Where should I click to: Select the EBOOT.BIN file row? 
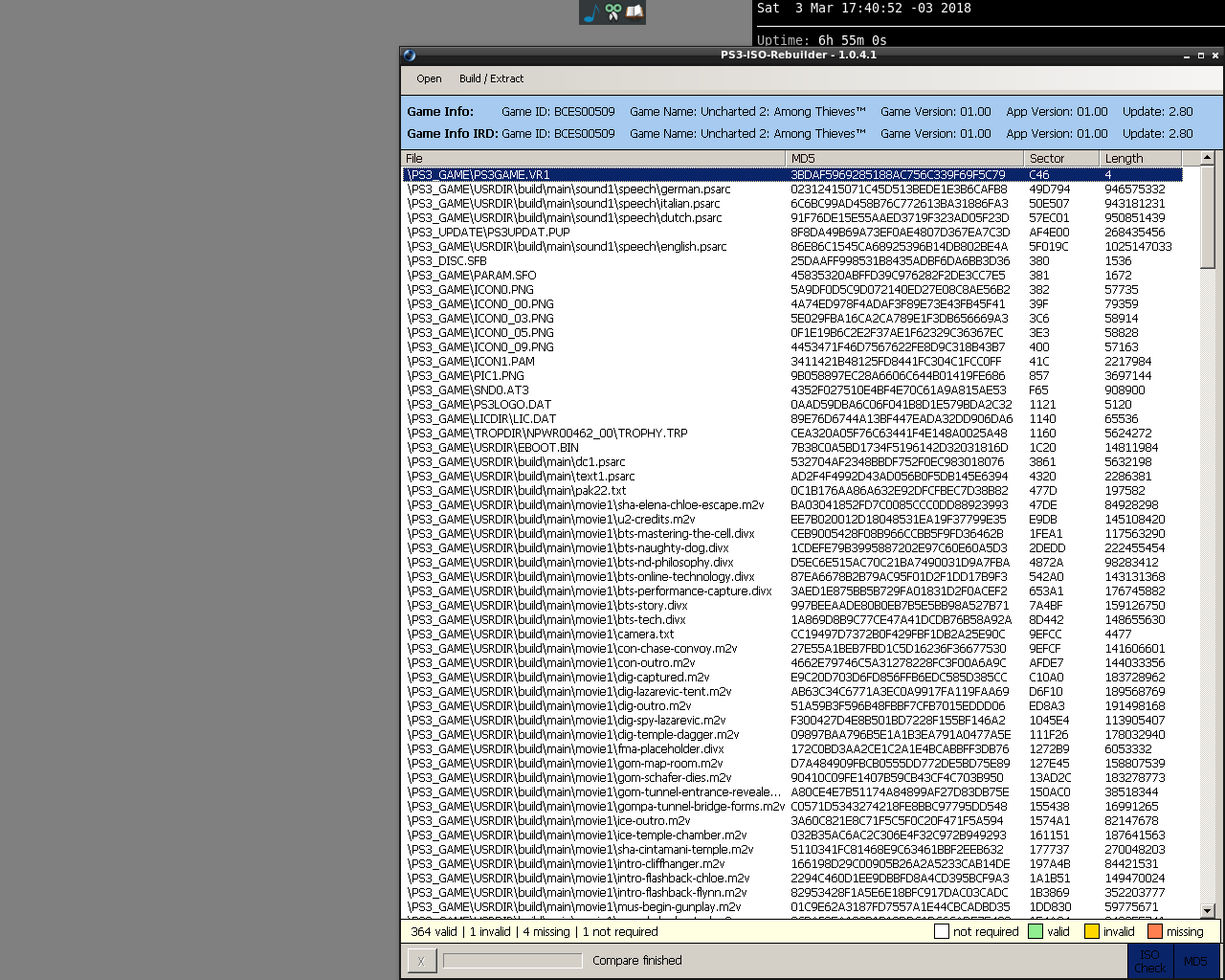click(x=792, y=447)
